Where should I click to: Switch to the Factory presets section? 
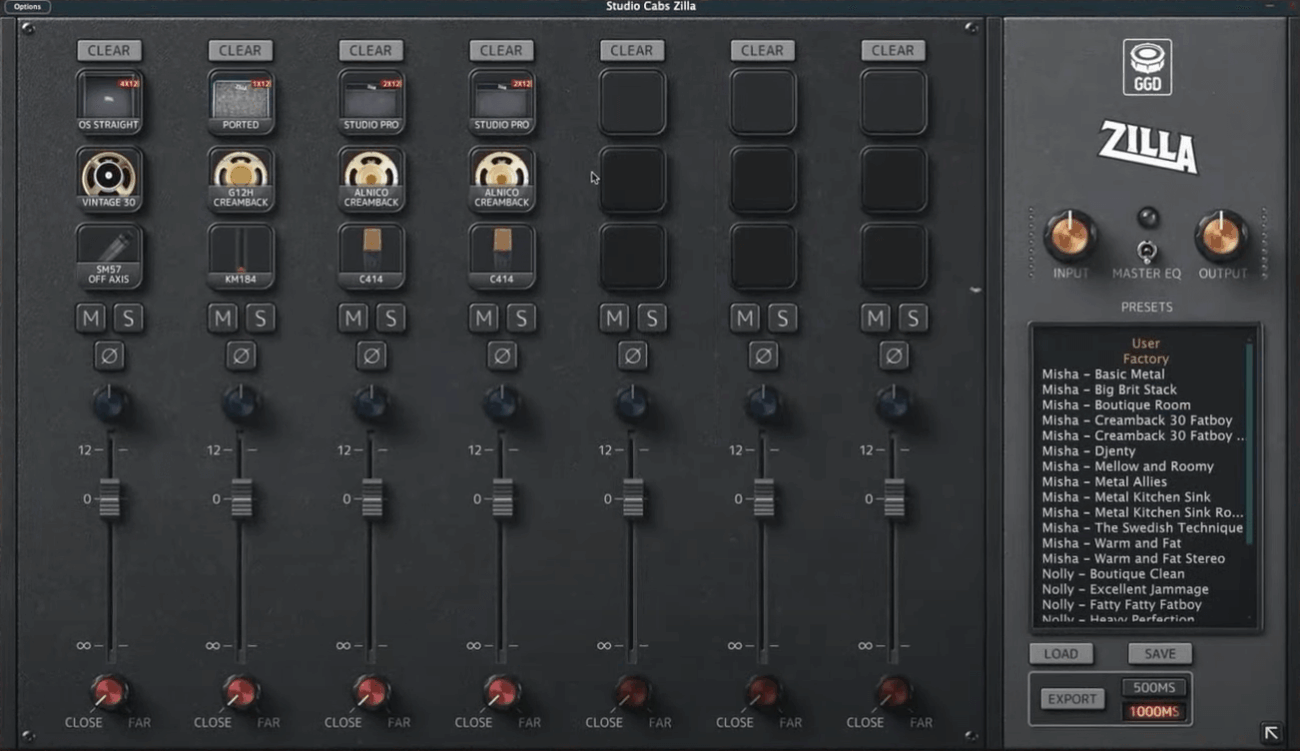(x=1146, y=358)
